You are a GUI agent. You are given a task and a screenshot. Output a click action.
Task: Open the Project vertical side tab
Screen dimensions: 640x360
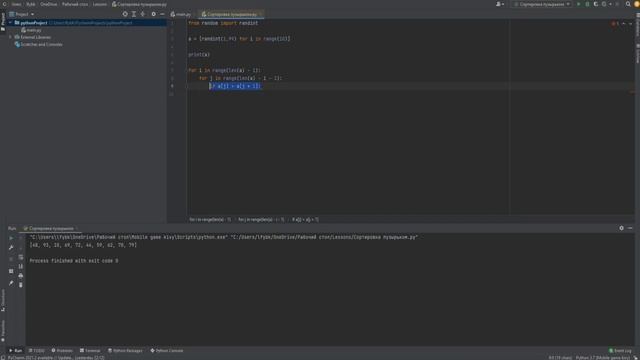3,22
